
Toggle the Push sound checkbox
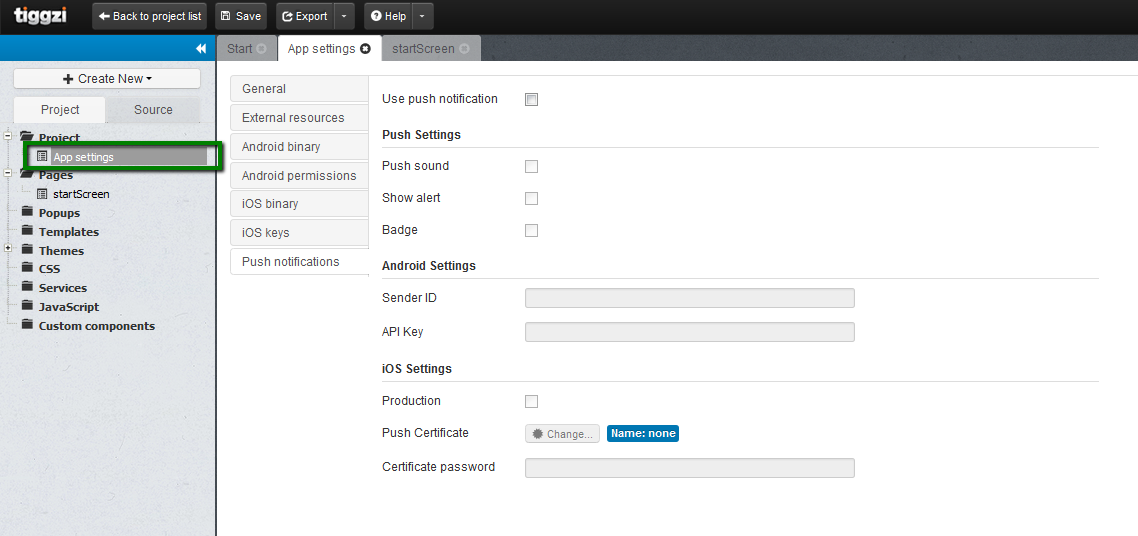click(x=532, y=167)
